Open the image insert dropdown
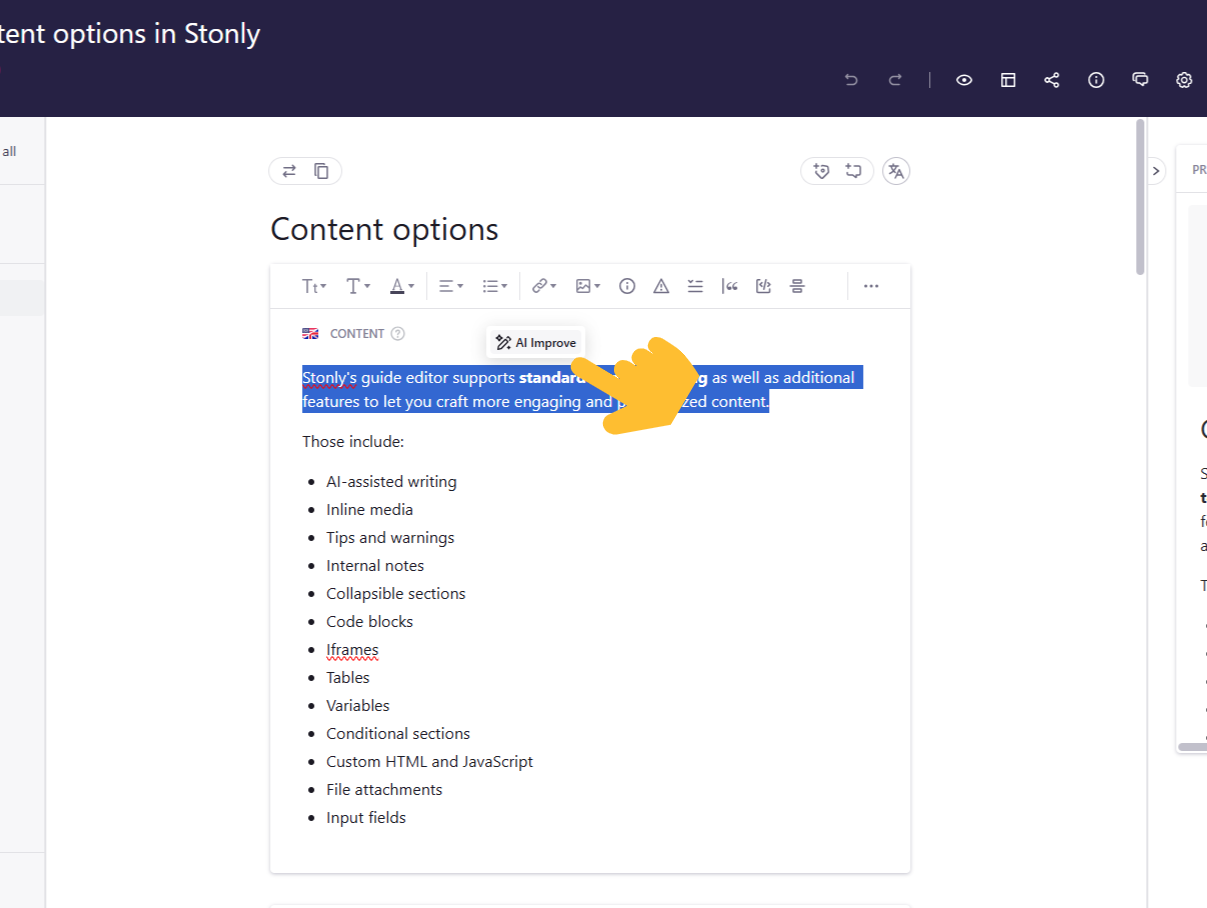 click(x=587, y=286)
